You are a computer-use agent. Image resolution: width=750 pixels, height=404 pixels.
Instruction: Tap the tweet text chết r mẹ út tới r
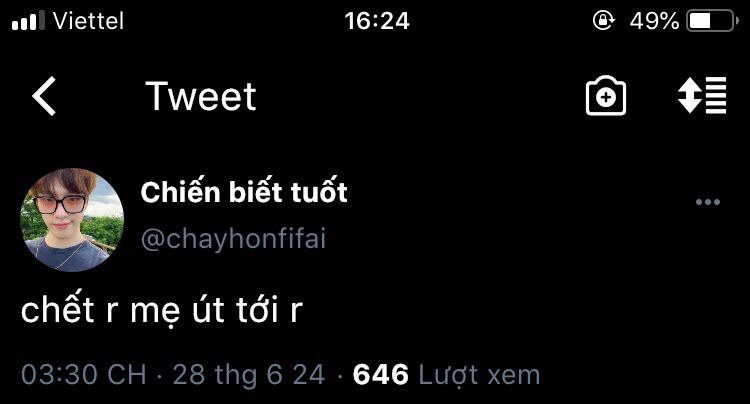pyautogui.click(x=162, y=309)
